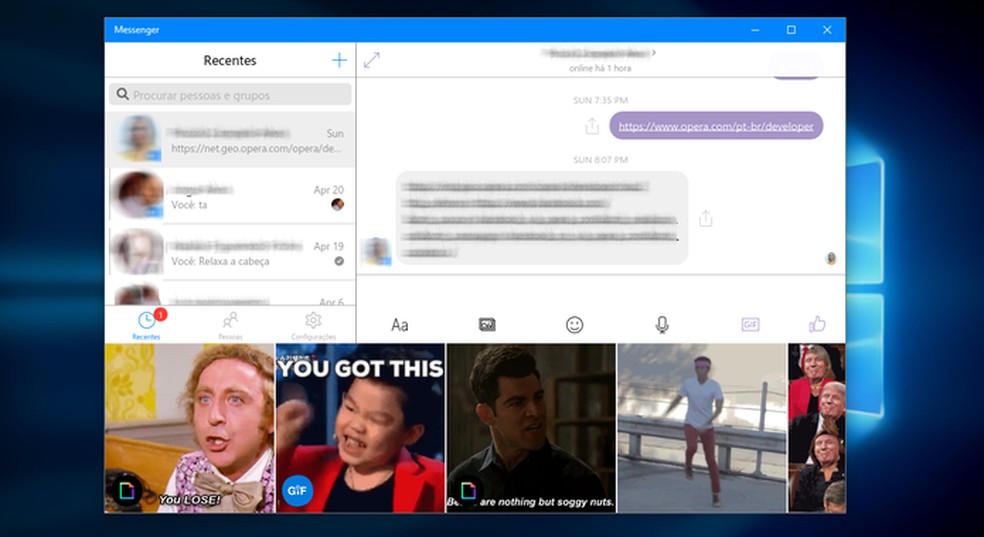Click the sender avatar beside received message

pos(377,251)
